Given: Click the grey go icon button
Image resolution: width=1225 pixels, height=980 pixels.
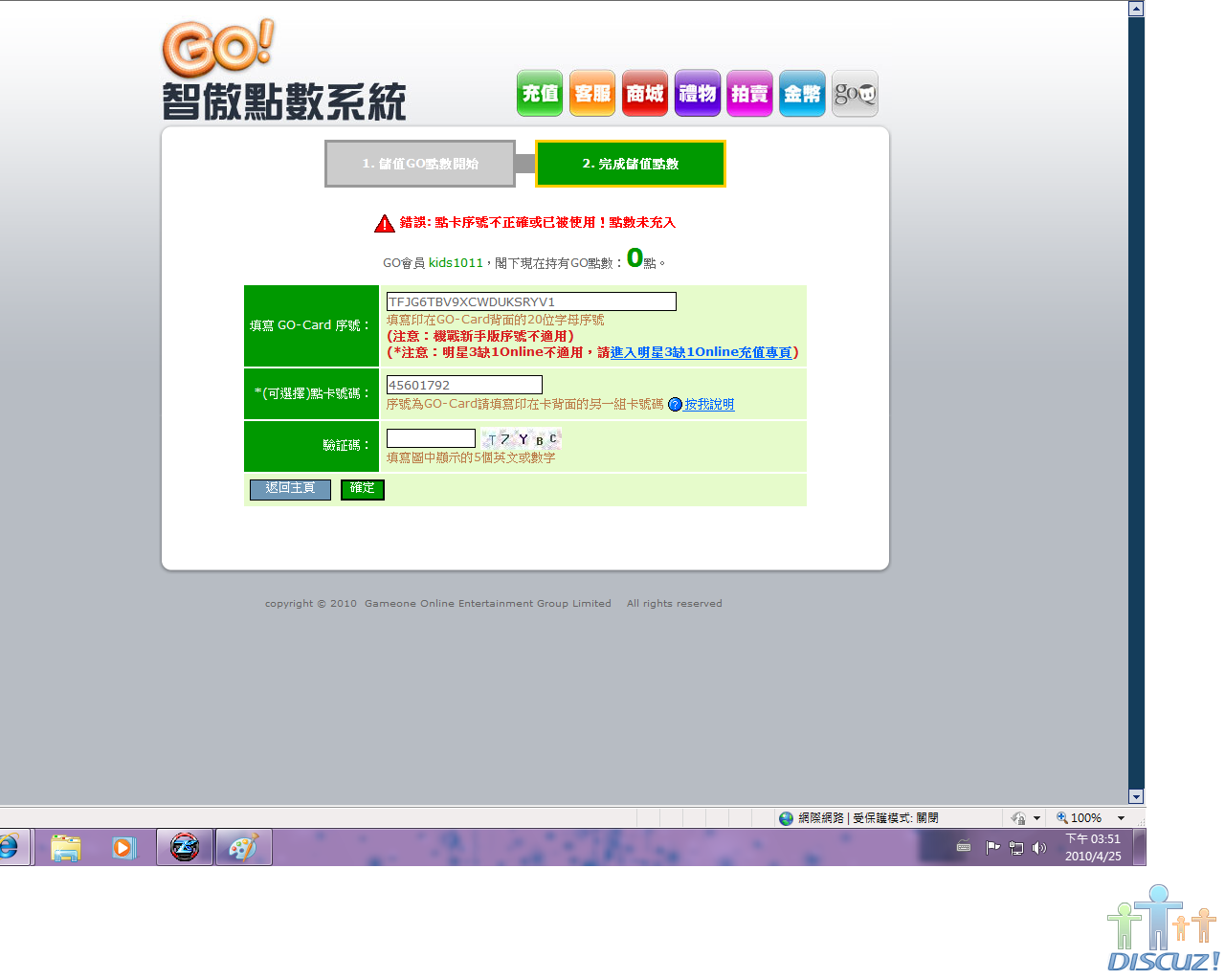Looking at the screenshot, I should (x=855, y=94).
